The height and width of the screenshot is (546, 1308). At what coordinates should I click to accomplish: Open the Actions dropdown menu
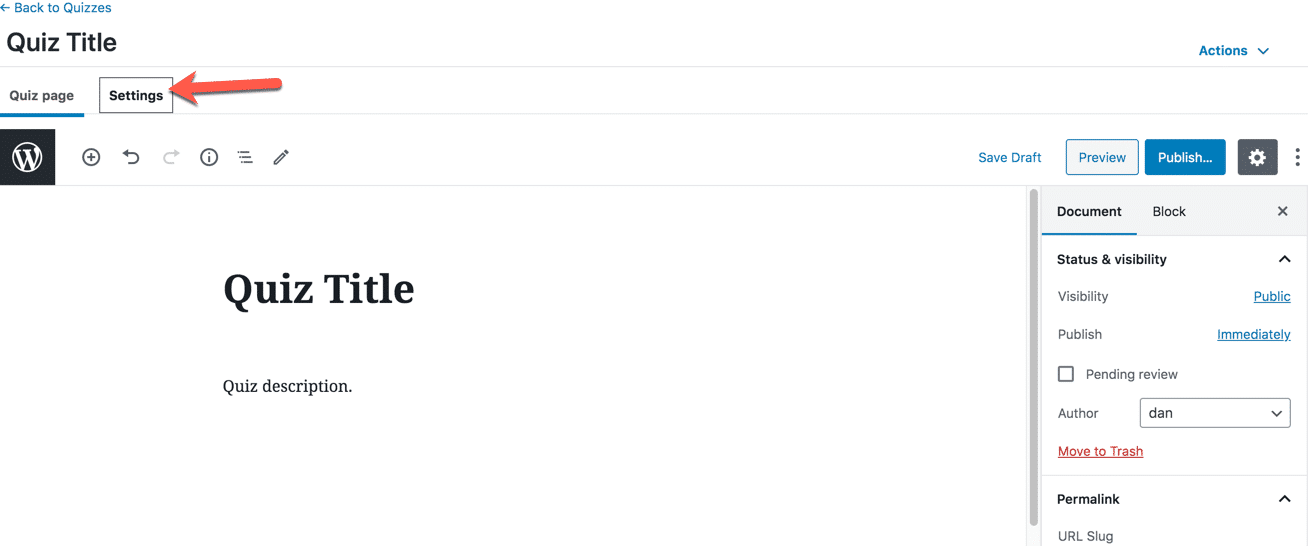click(x=1234, y=51)
